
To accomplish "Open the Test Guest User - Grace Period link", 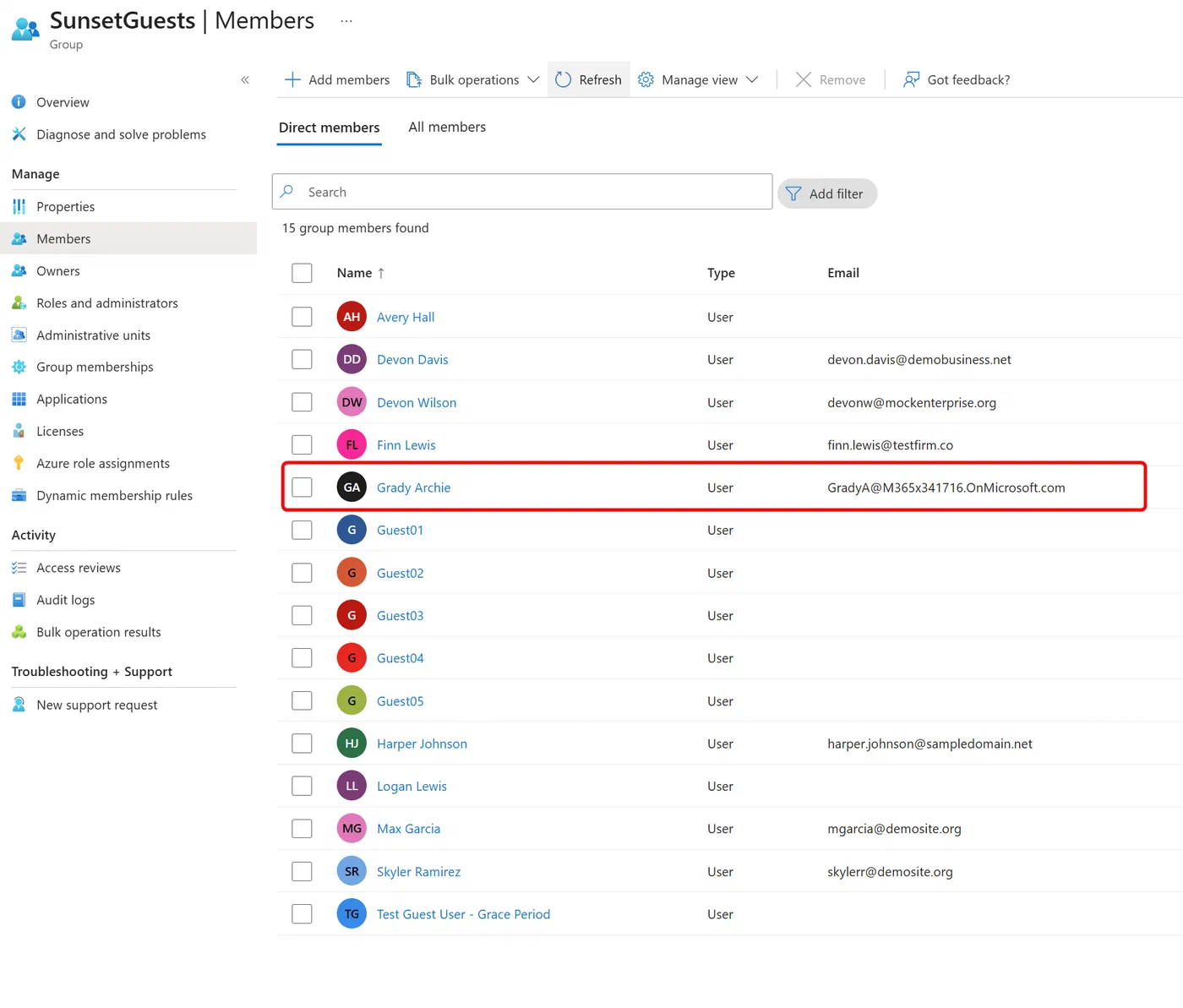I will click(x=463, y=914).
